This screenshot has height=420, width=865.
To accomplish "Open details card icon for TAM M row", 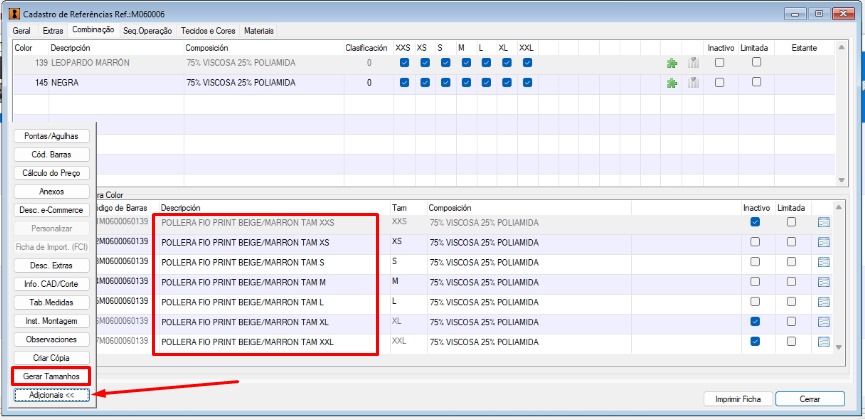I will tap(824, 282).
